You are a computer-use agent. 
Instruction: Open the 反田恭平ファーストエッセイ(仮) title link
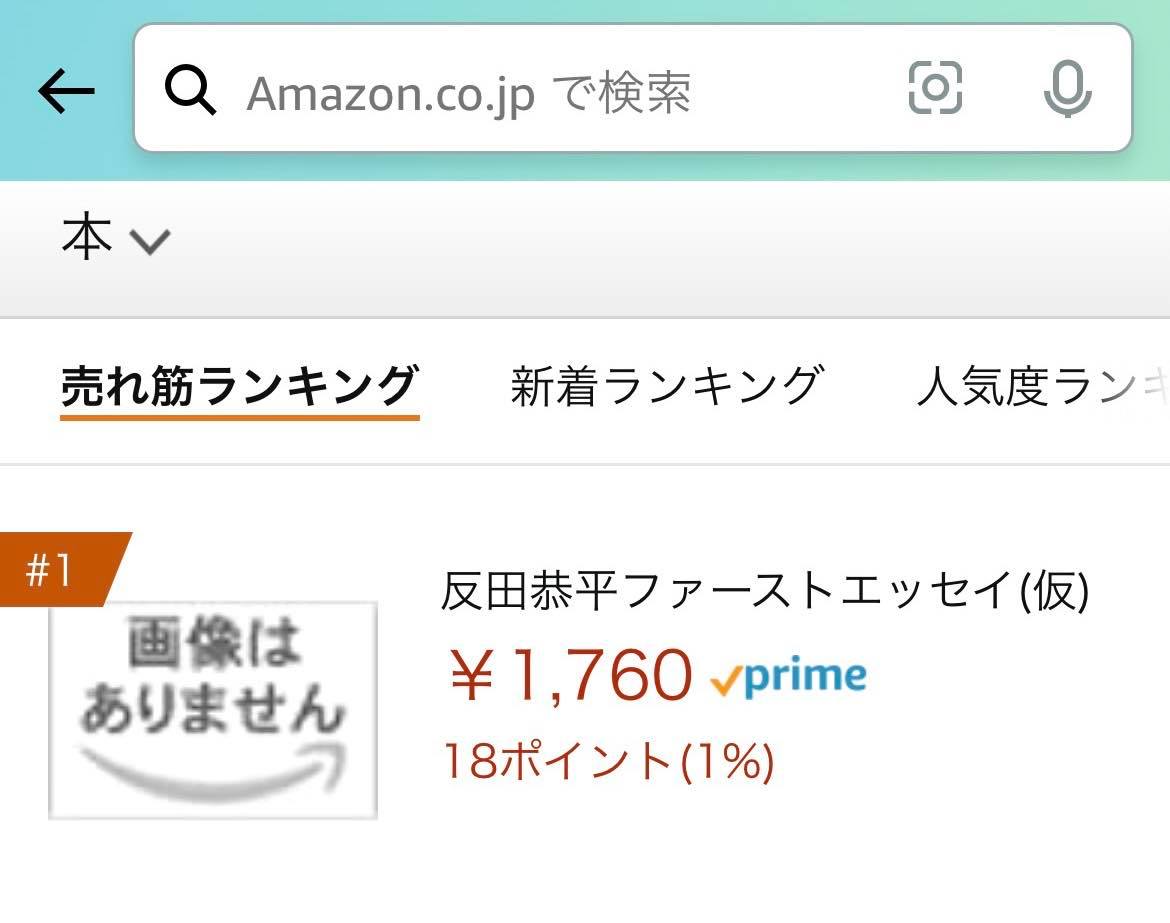coord(765,591)
